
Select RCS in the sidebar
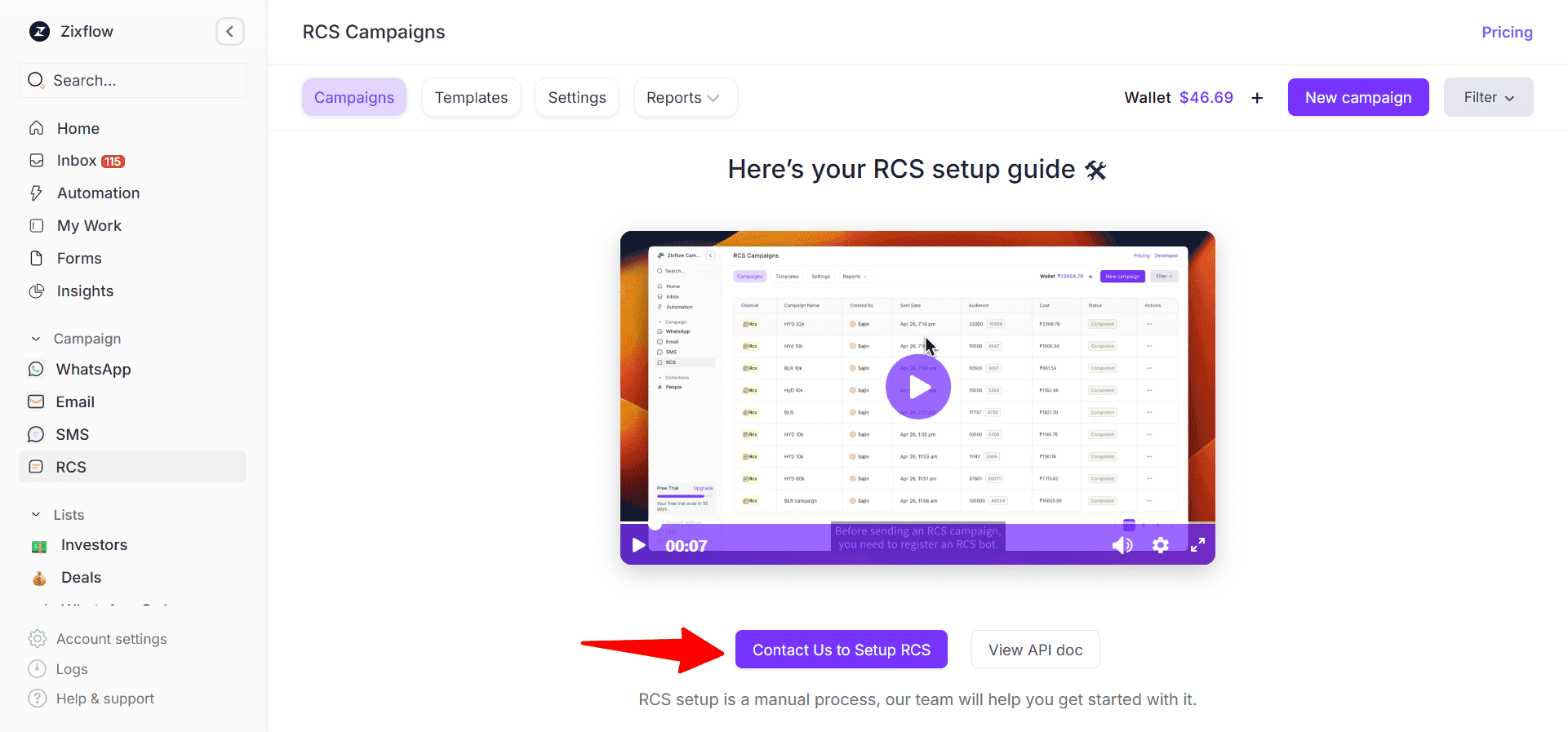[132, 467]
